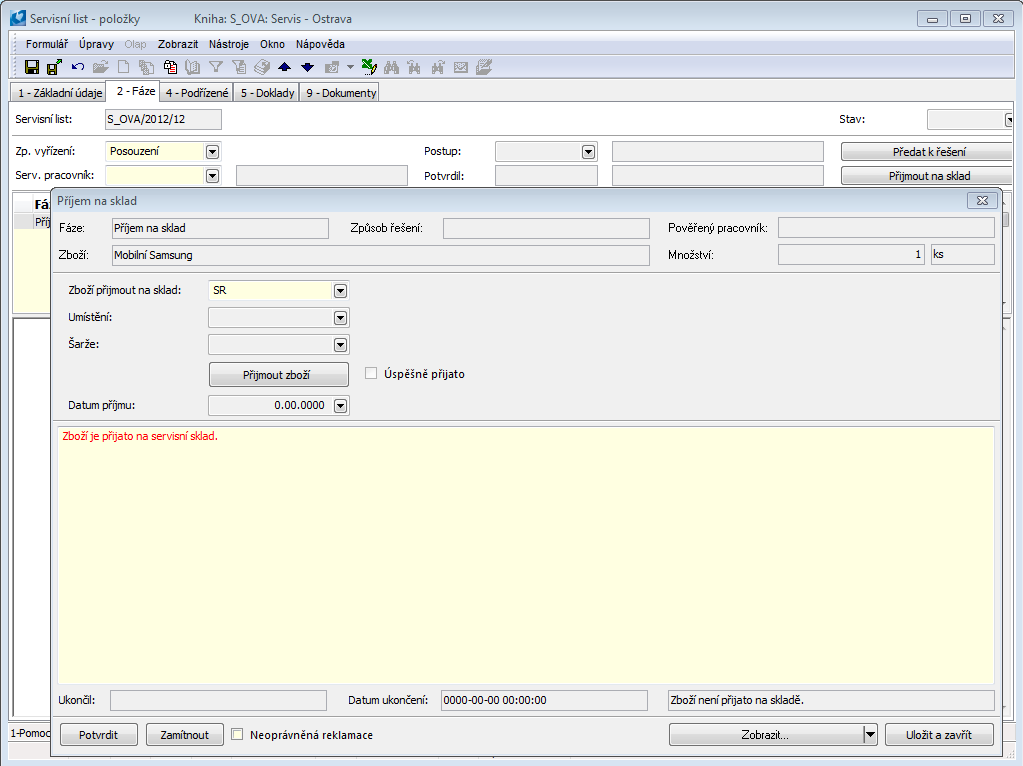
Task: Click the Potvrdit button
Action: (98, 735)
